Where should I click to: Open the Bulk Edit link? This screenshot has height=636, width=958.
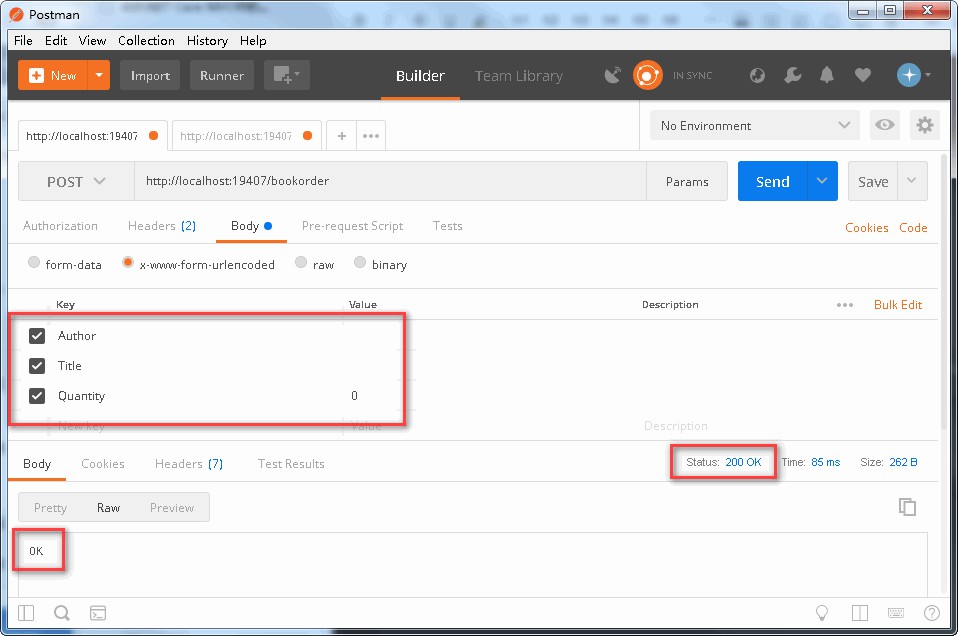coord(898,305)
